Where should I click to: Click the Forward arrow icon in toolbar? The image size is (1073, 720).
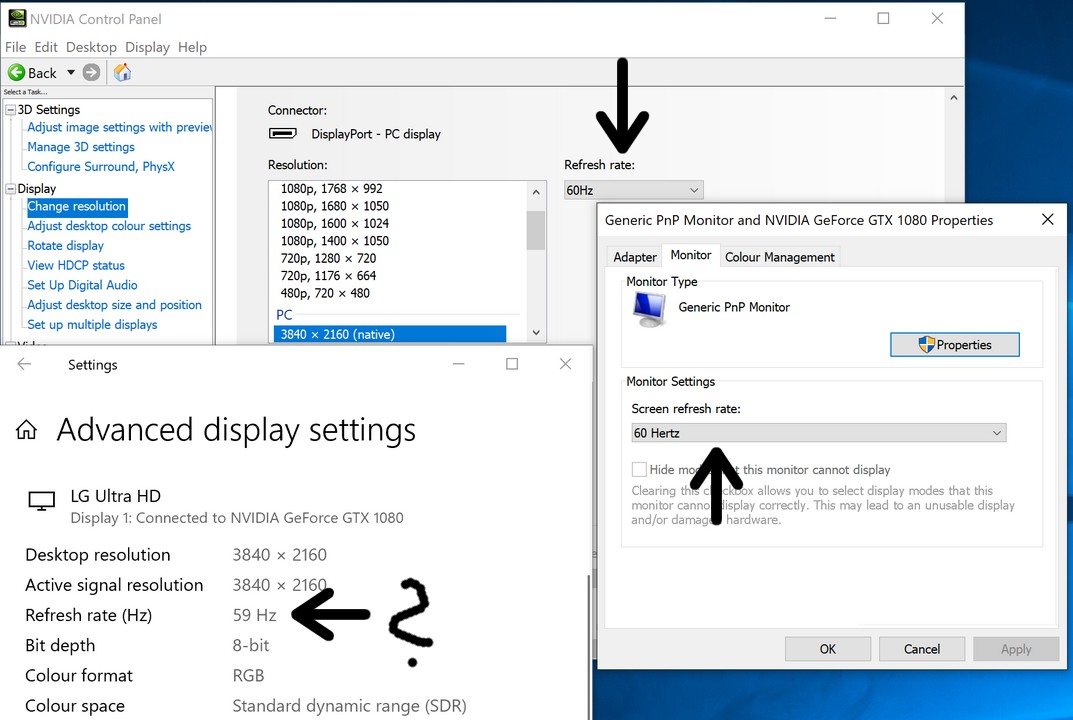[x=91, y=72]
